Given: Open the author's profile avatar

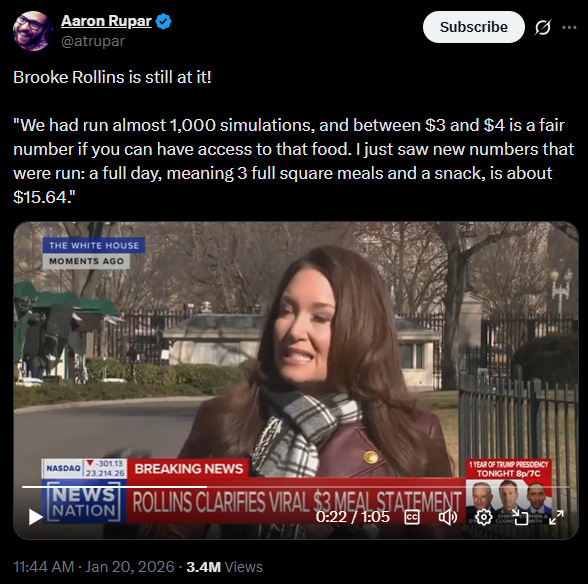Looking at the screenshot, I should (x=32, y=31).
